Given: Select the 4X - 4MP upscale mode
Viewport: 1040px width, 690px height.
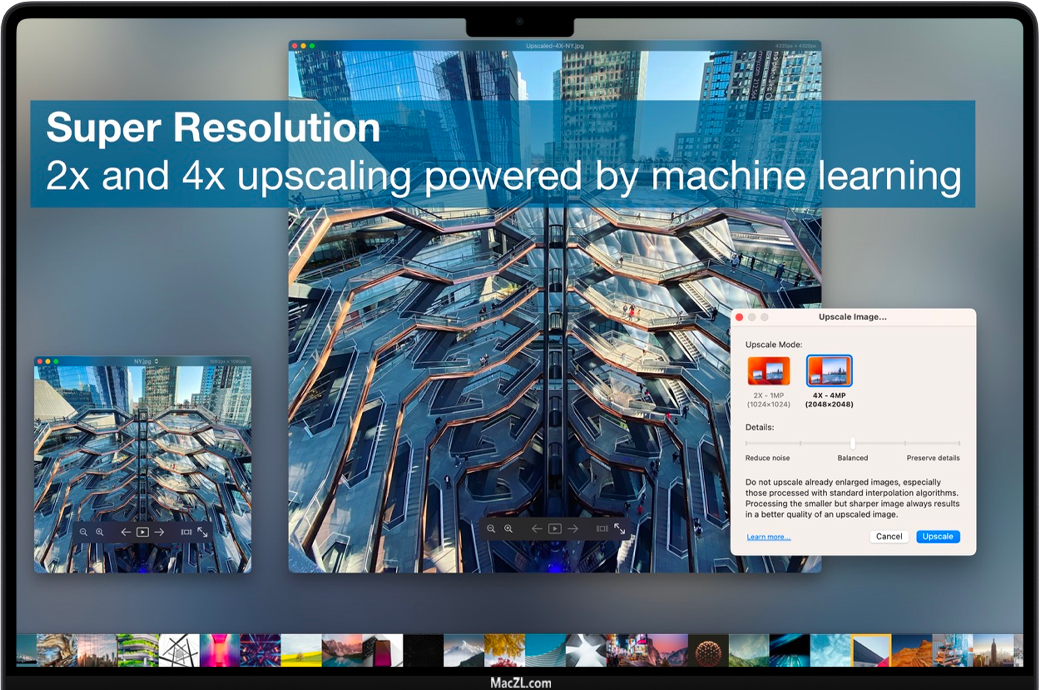Looking at the screenshot, I should pyautogui.click(x=829, y=371).
